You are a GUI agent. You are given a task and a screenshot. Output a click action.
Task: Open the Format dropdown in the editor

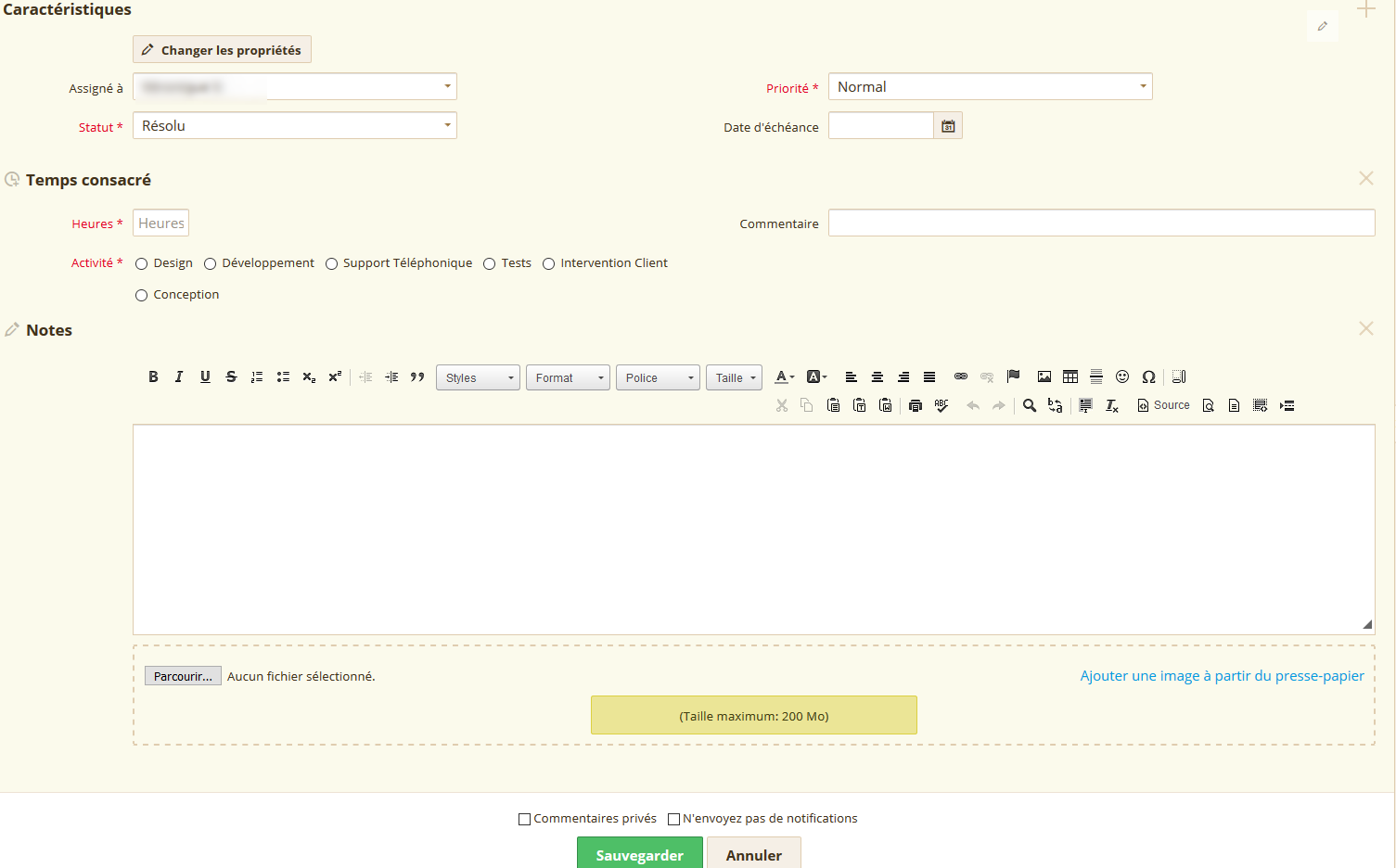568,377
